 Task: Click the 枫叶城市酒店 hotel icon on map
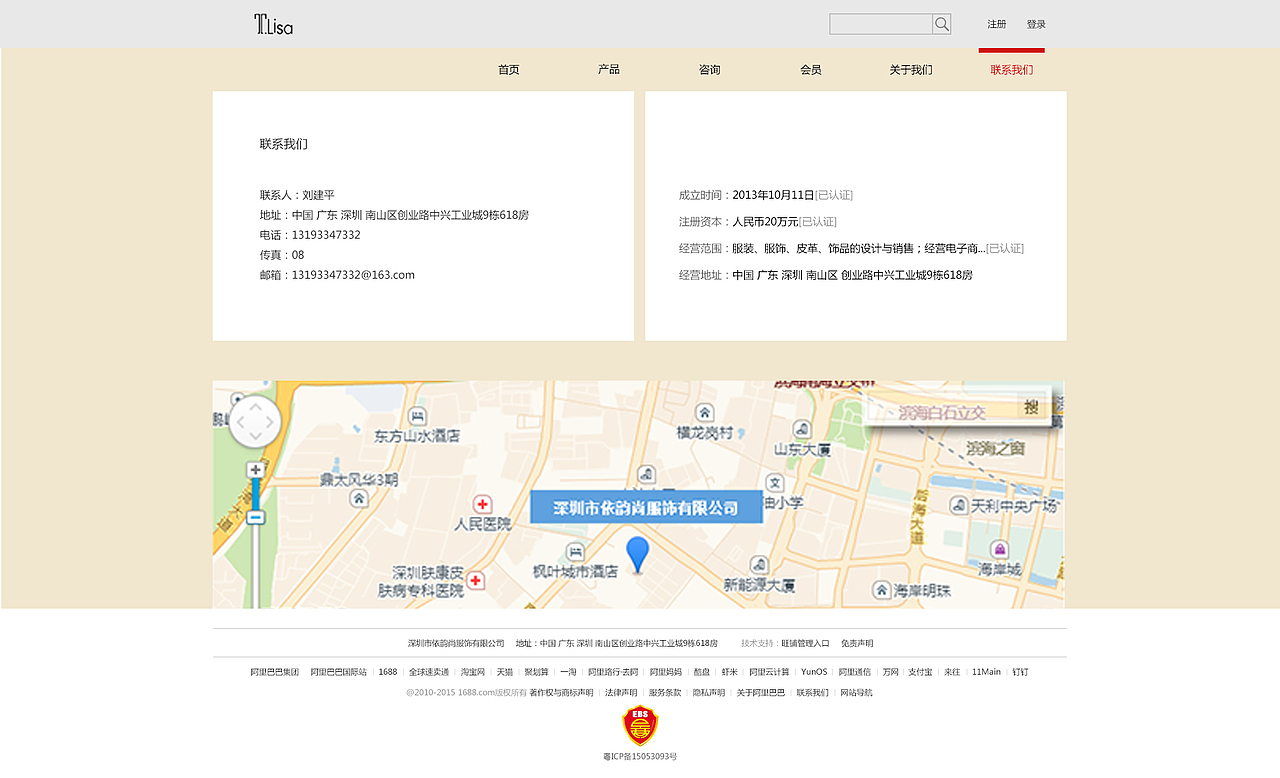[x=575, y=552]
